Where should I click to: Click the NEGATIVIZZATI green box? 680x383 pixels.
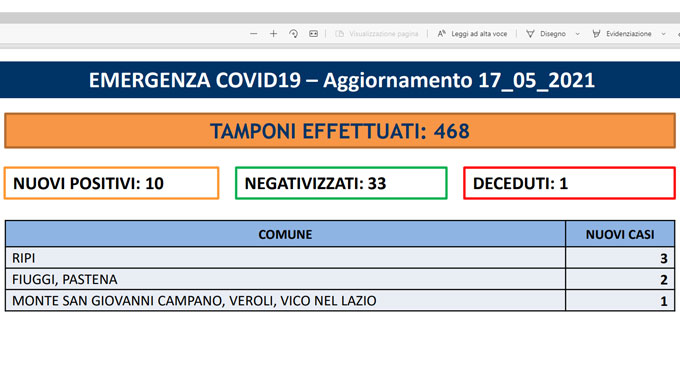coord(341,183)
